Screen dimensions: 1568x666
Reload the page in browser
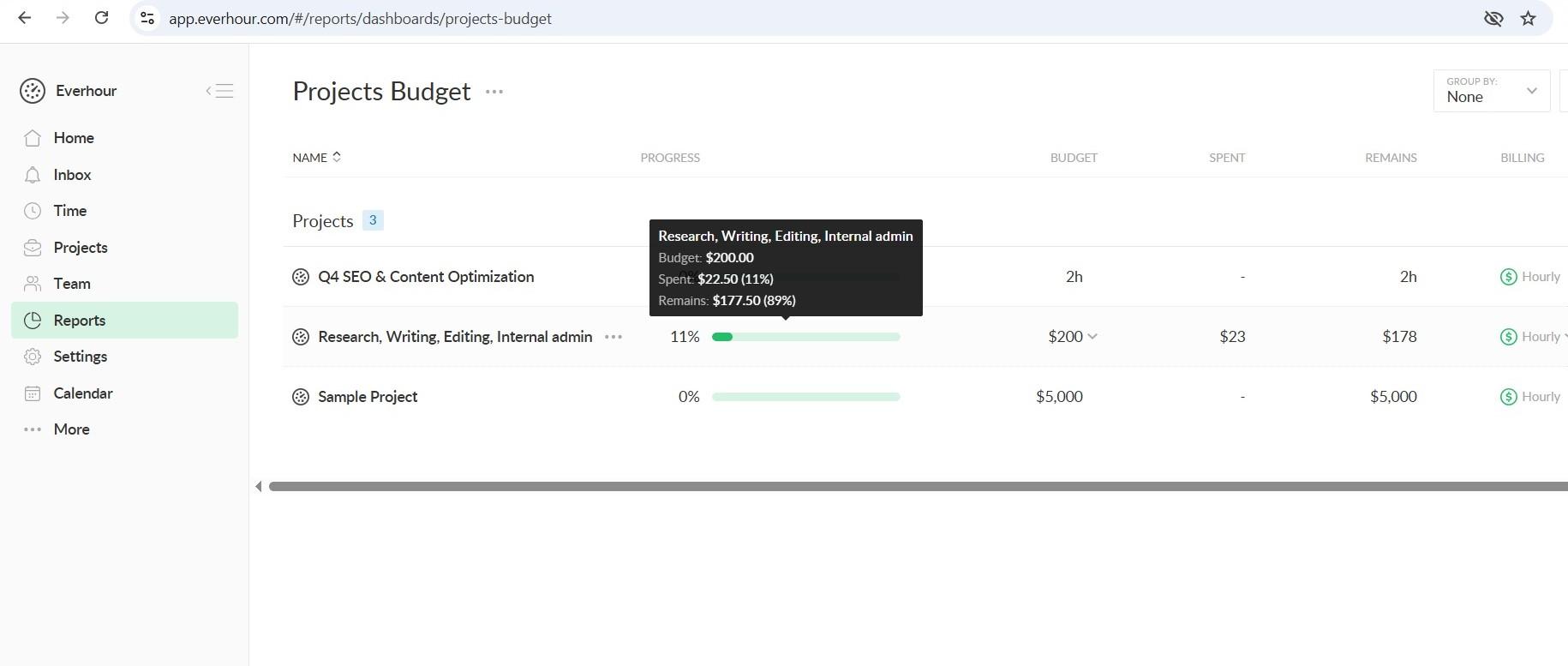click(101, 18)
